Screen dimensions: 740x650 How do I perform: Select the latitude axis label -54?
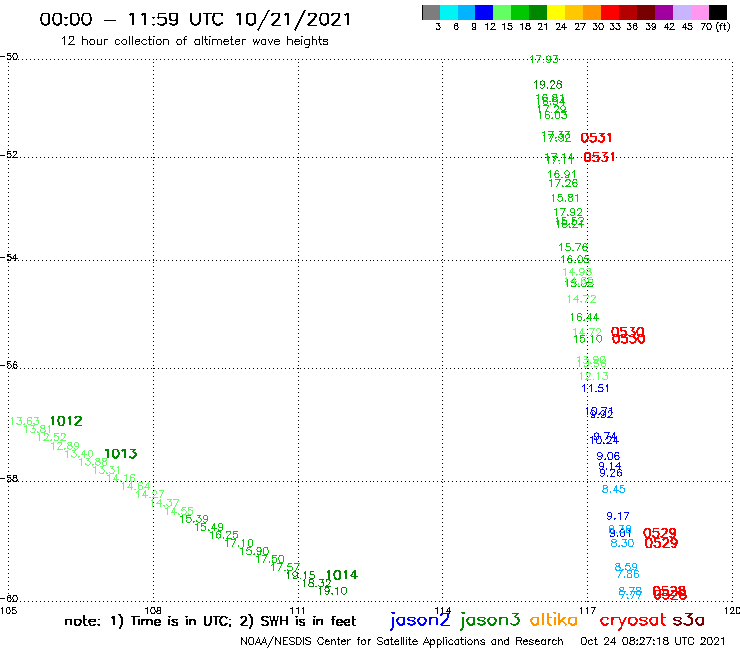[9, 257]
